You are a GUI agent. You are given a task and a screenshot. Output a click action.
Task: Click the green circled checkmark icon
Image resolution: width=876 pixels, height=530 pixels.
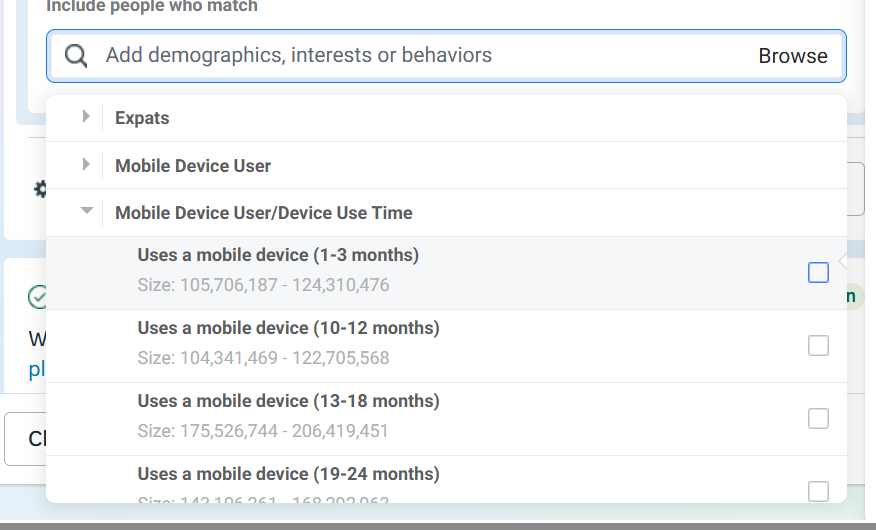tap(38, 297)
